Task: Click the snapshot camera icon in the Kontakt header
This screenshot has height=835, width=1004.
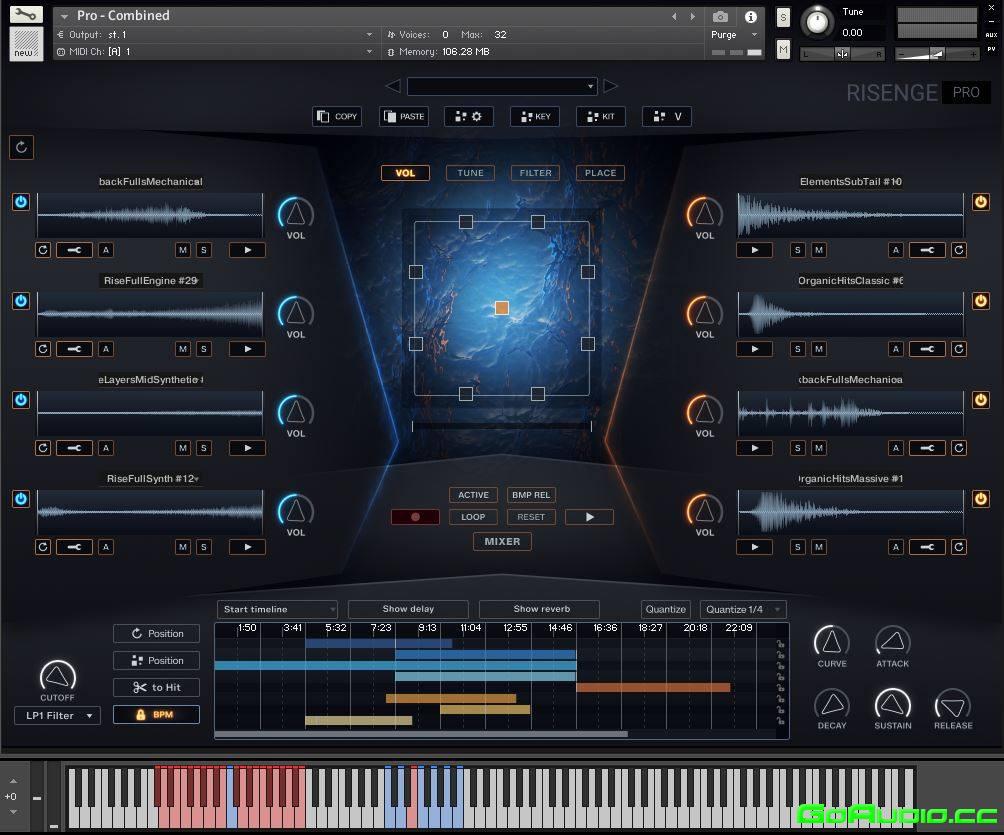Action: [719, 16]
